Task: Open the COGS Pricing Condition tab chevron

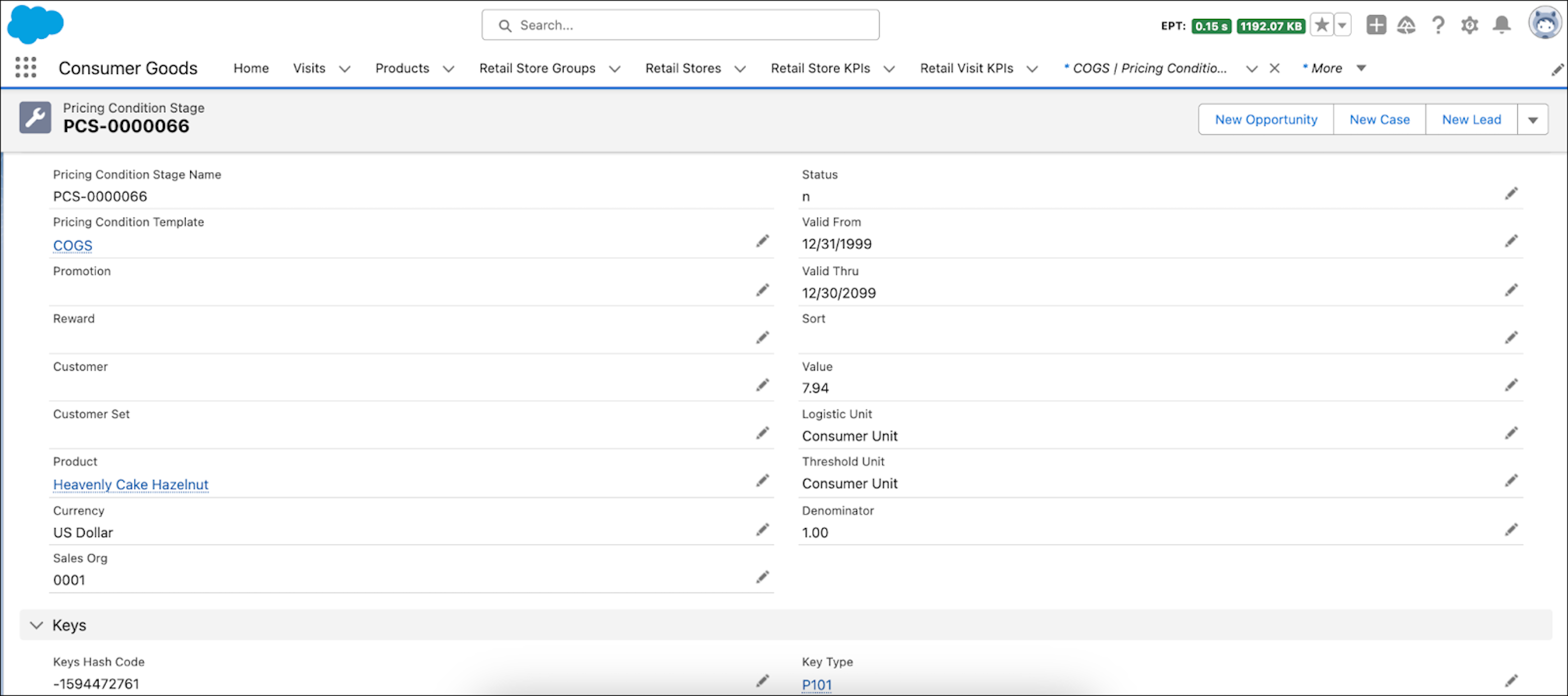Action: (1251, 69)
